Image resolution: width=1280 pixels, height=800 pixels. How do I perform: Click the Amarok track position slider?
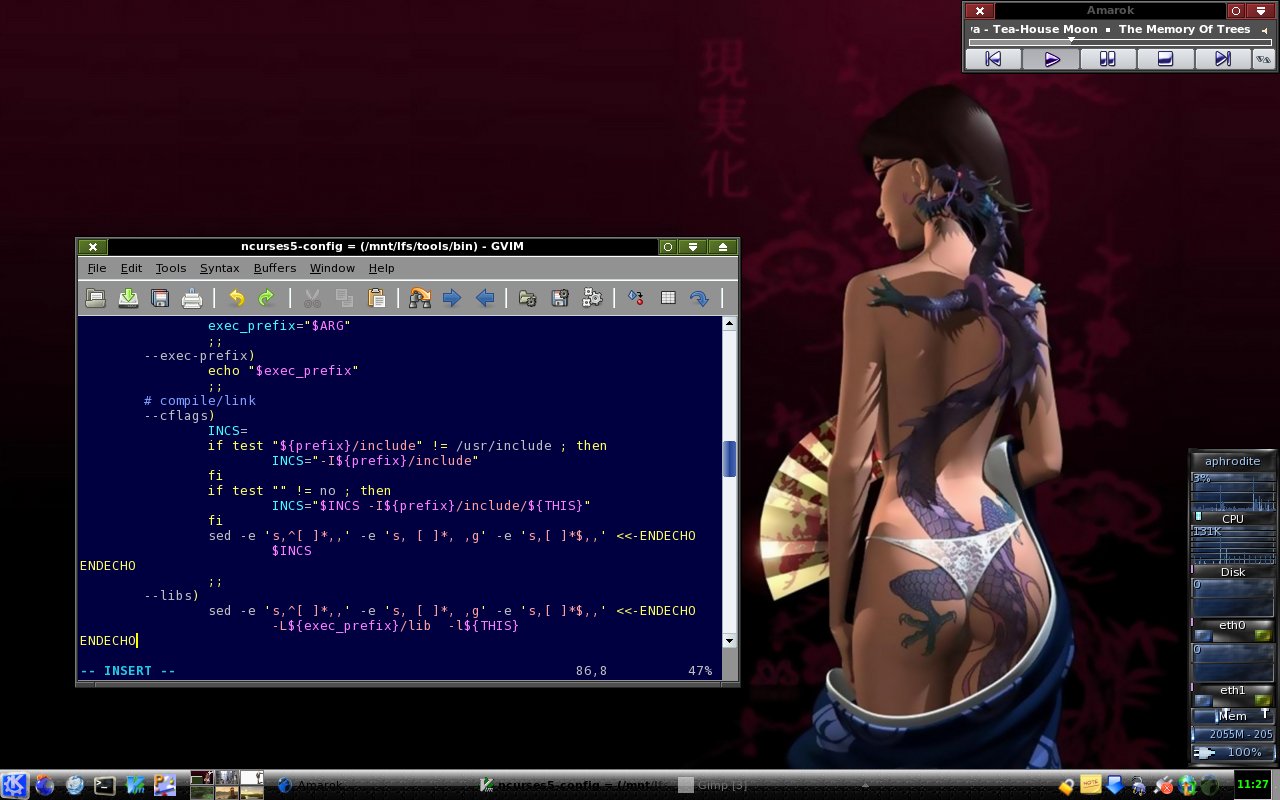click(1120, 41)
